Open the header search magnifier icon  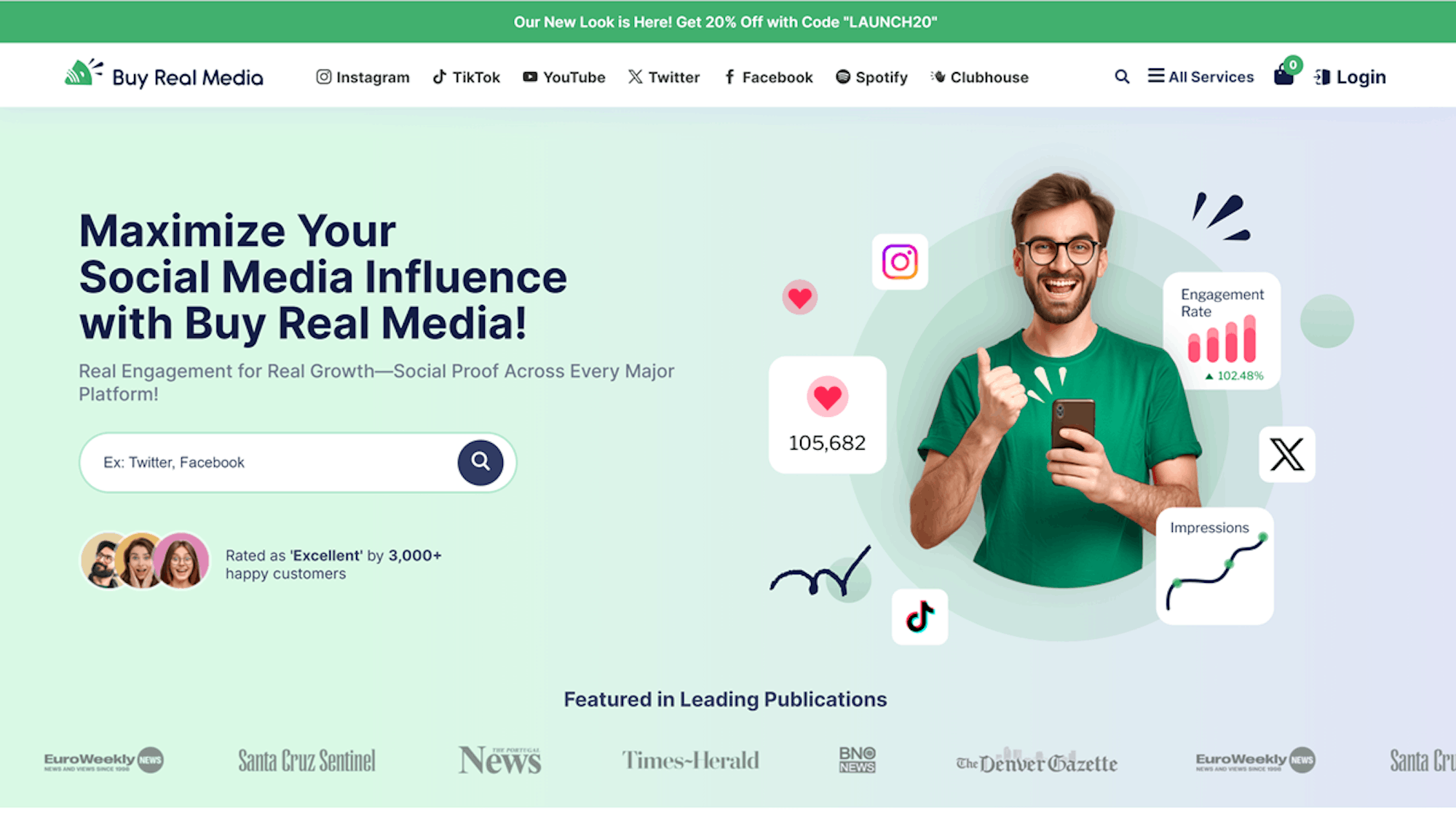click(1122, 76)
